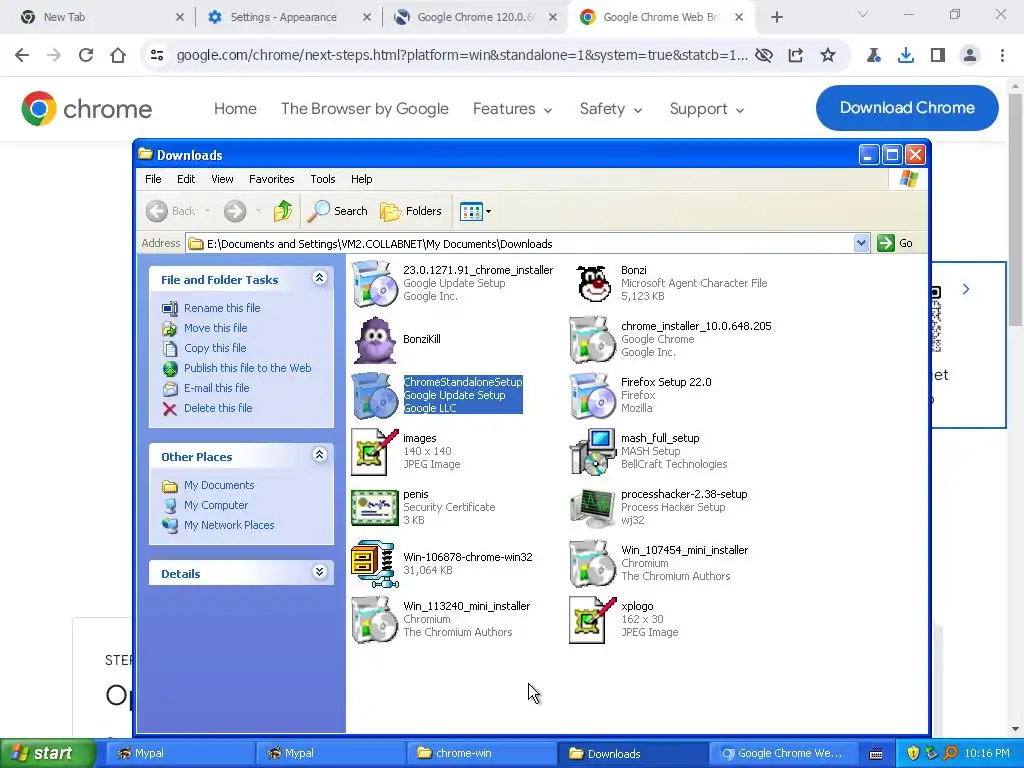Click E-mail this file link

(x=216, y=388)
